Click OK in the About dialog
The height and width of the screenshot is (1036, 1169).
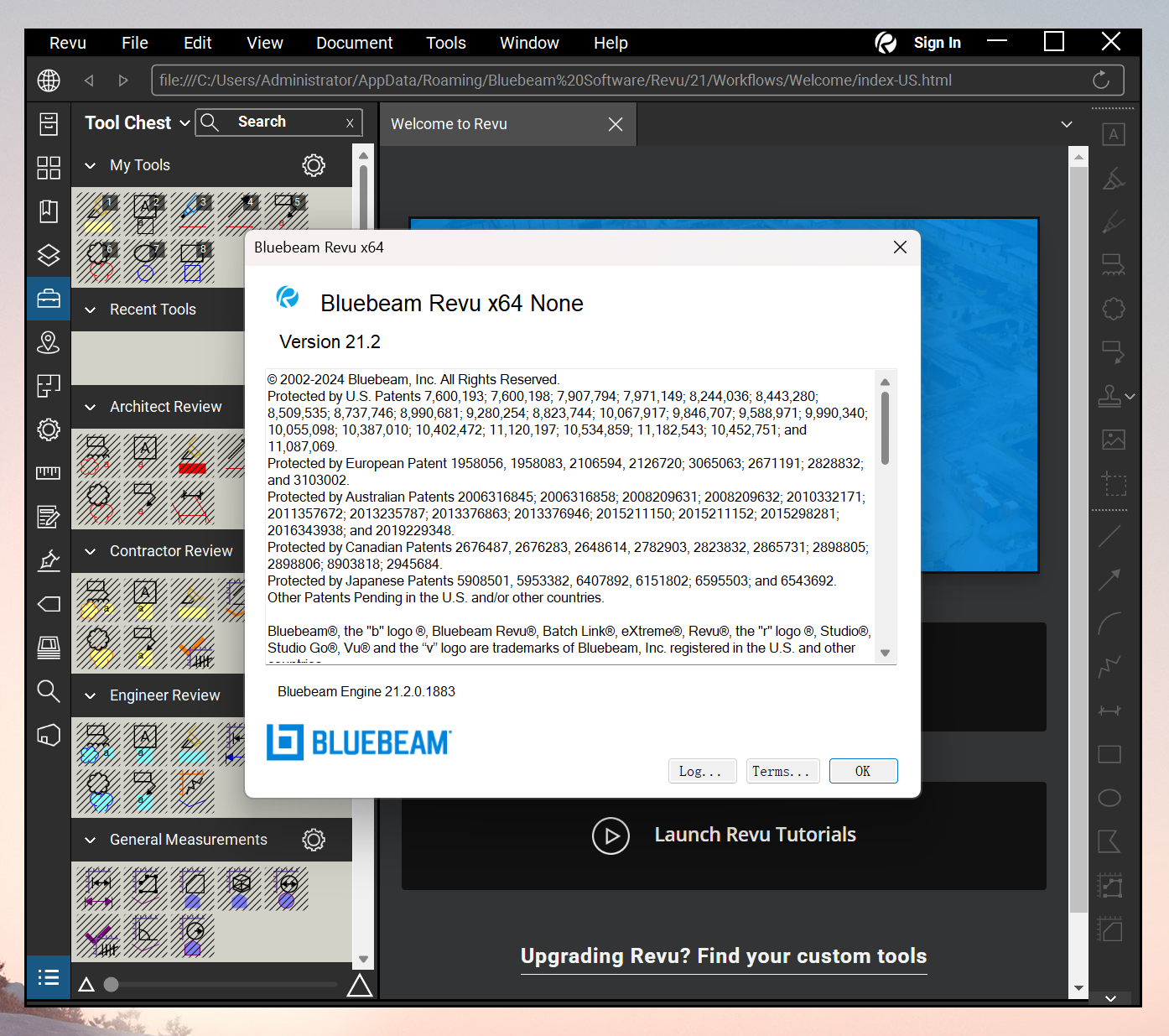(x=863, y=771)
